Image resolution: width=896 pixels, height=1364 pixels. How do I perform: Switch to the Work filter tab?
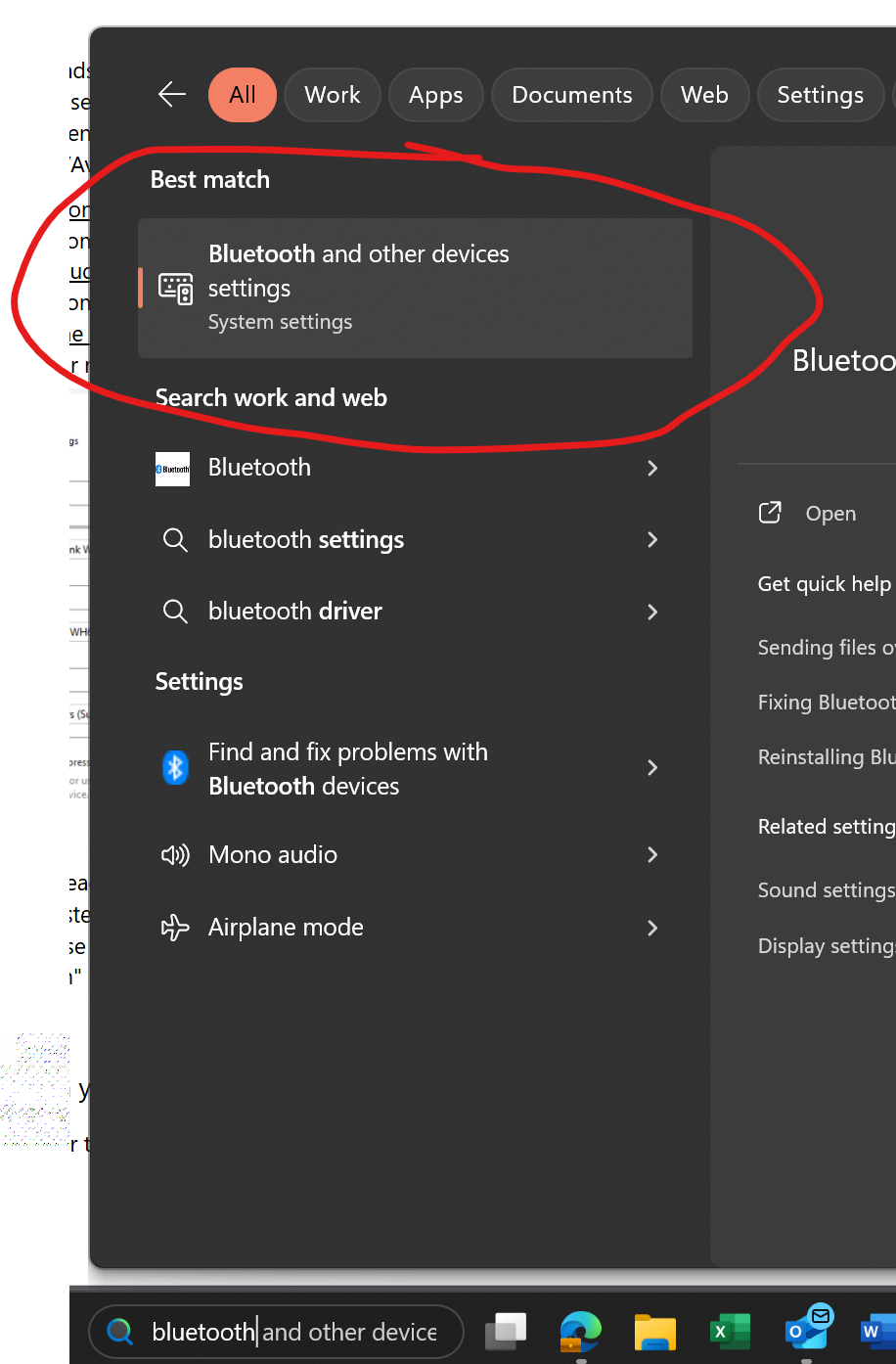pos(333,95)
